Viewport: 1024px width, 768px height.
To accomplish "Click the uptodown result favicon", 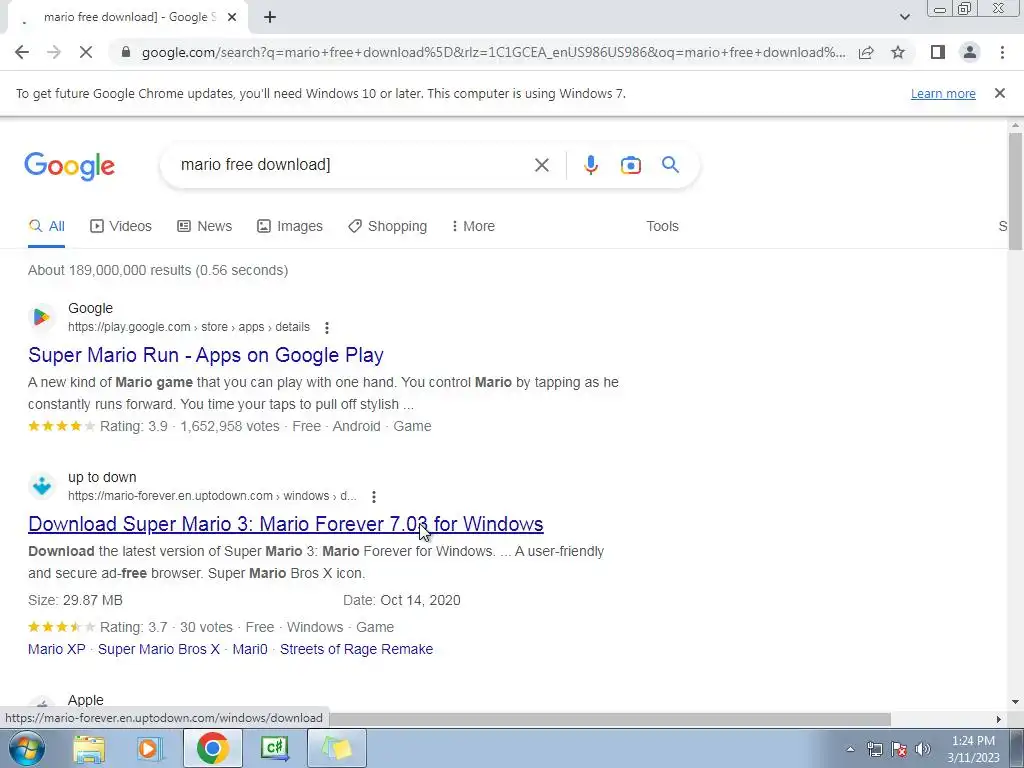I will (x=42, y=487).
